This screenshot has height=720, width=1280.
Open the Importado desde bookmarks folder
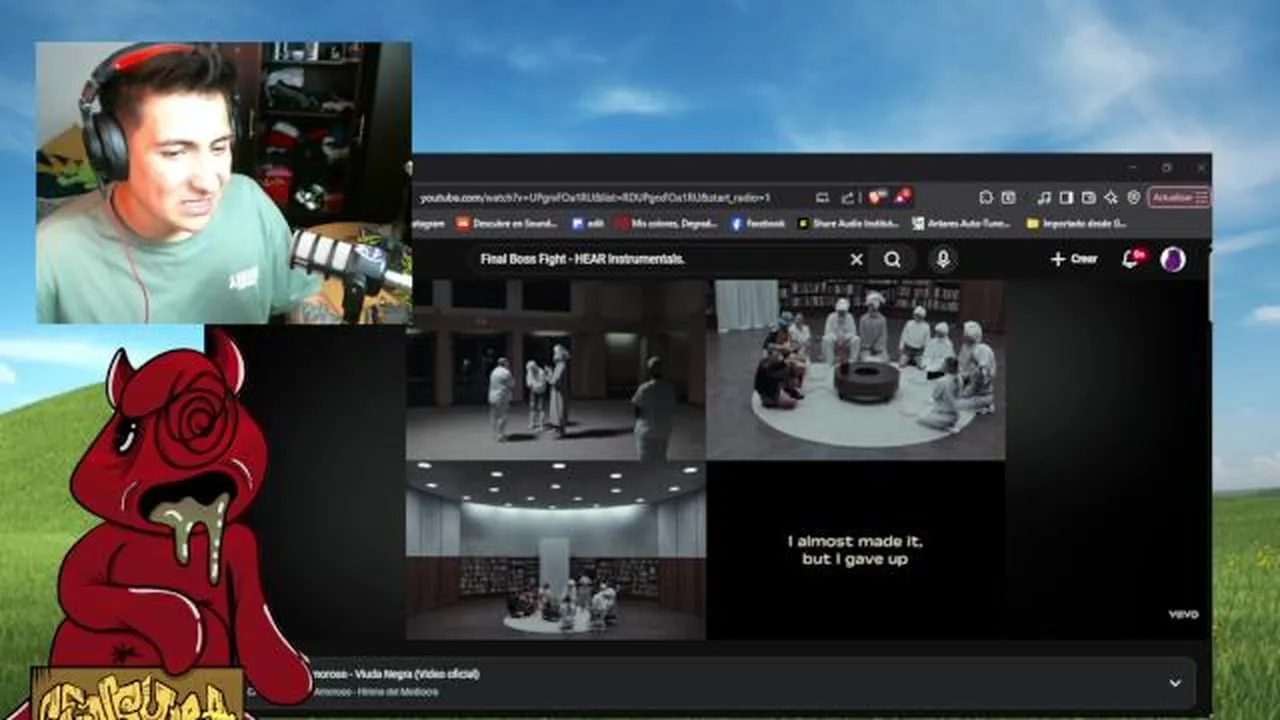coord(1077,223)
